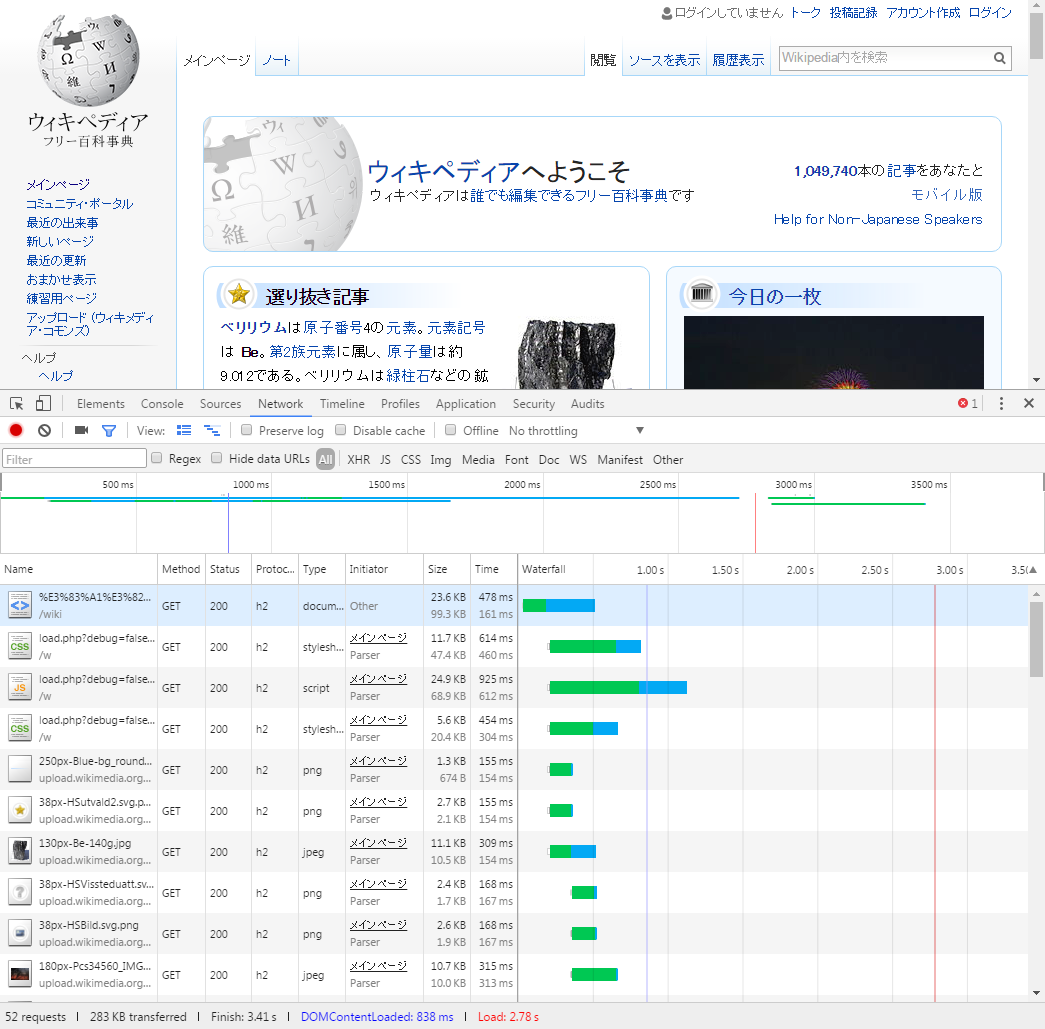Open the No throttling dropdown
The height and width of the screenshot is (1029, 1045).
coord(576,431)
